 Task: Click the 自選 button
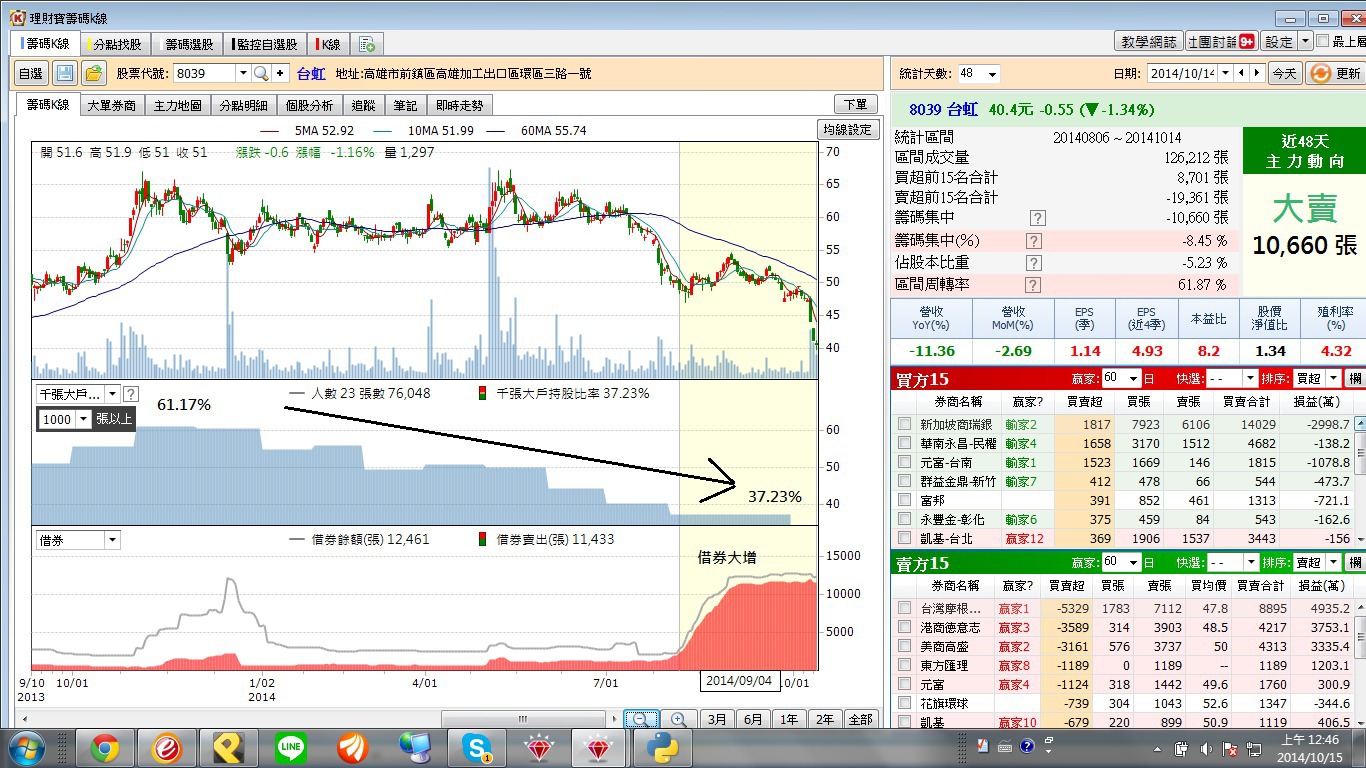[31, 73]
